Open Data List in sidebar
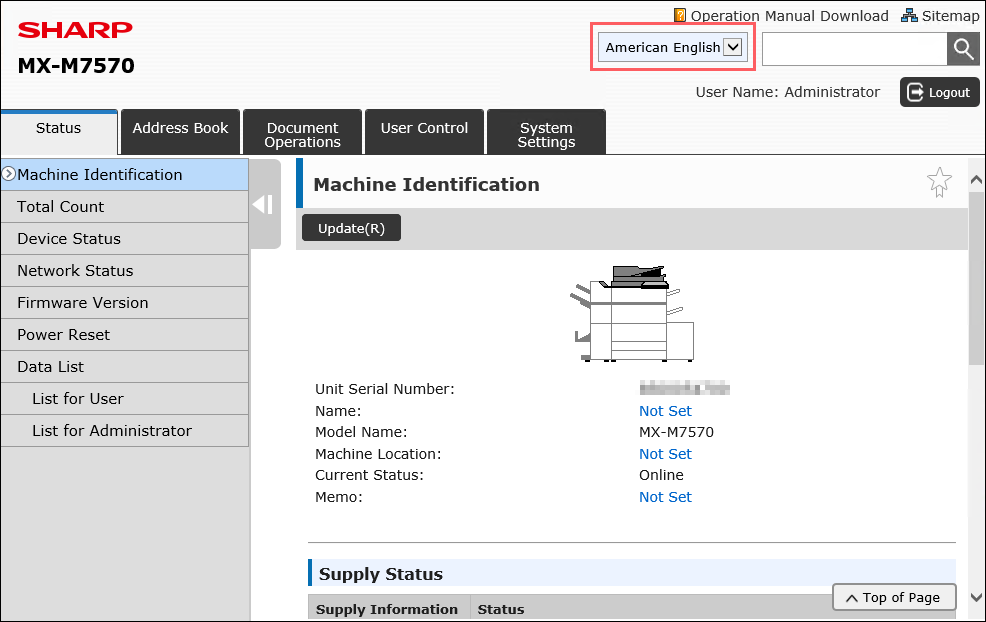 [x=125, y=367]
